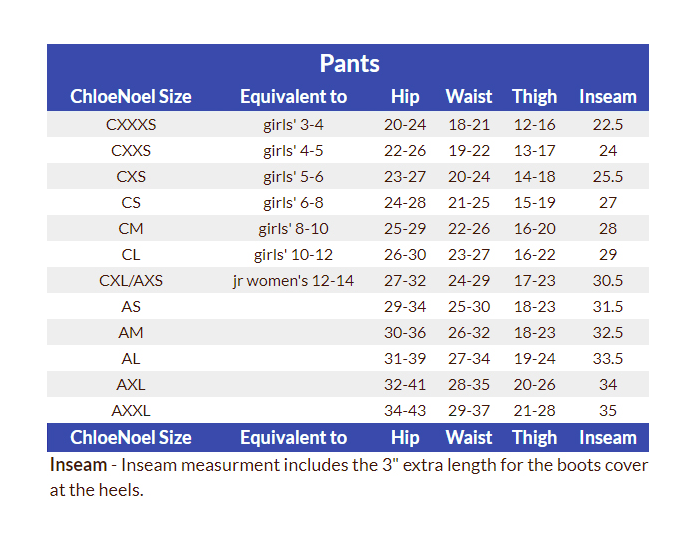The width and height of the screenshot is (696, 559).
Task: Click the 33.5 inseam value
Action: tap(607, 359)
